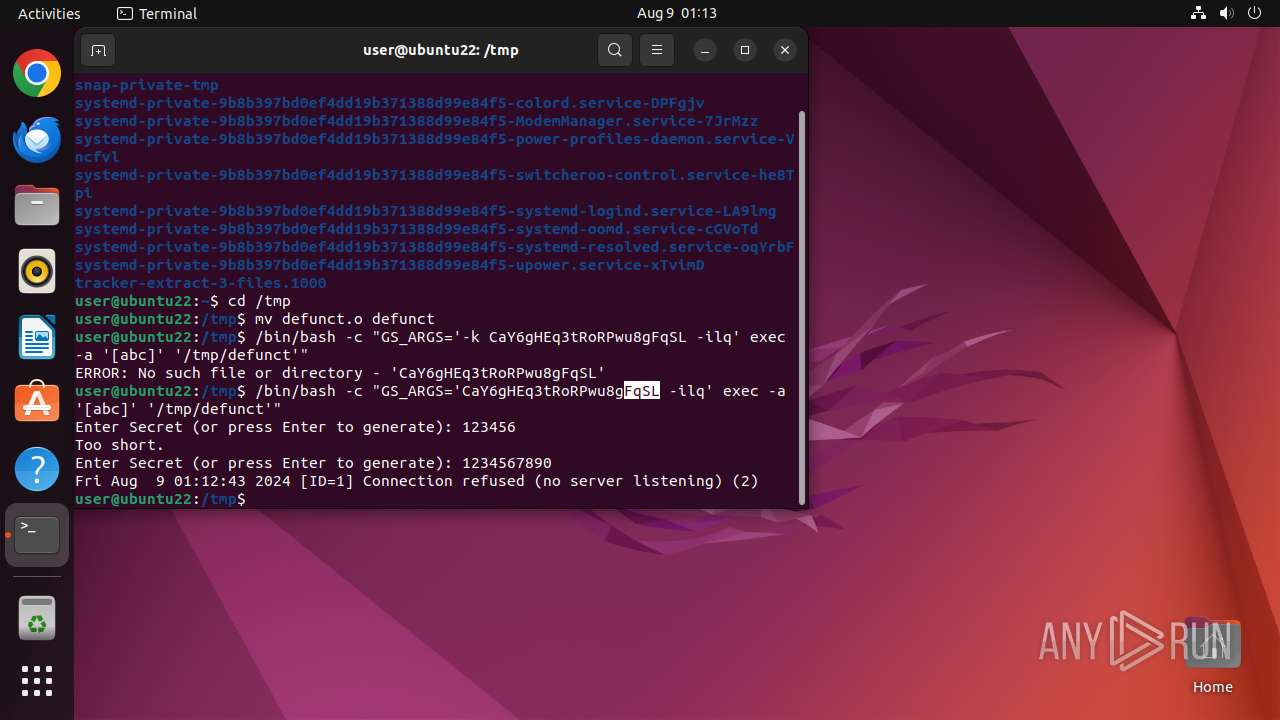The width and height of the screenshot is (1280, 720).
Task: Click the secret entry line ending 123456
Action: click(x=295, y=427)
